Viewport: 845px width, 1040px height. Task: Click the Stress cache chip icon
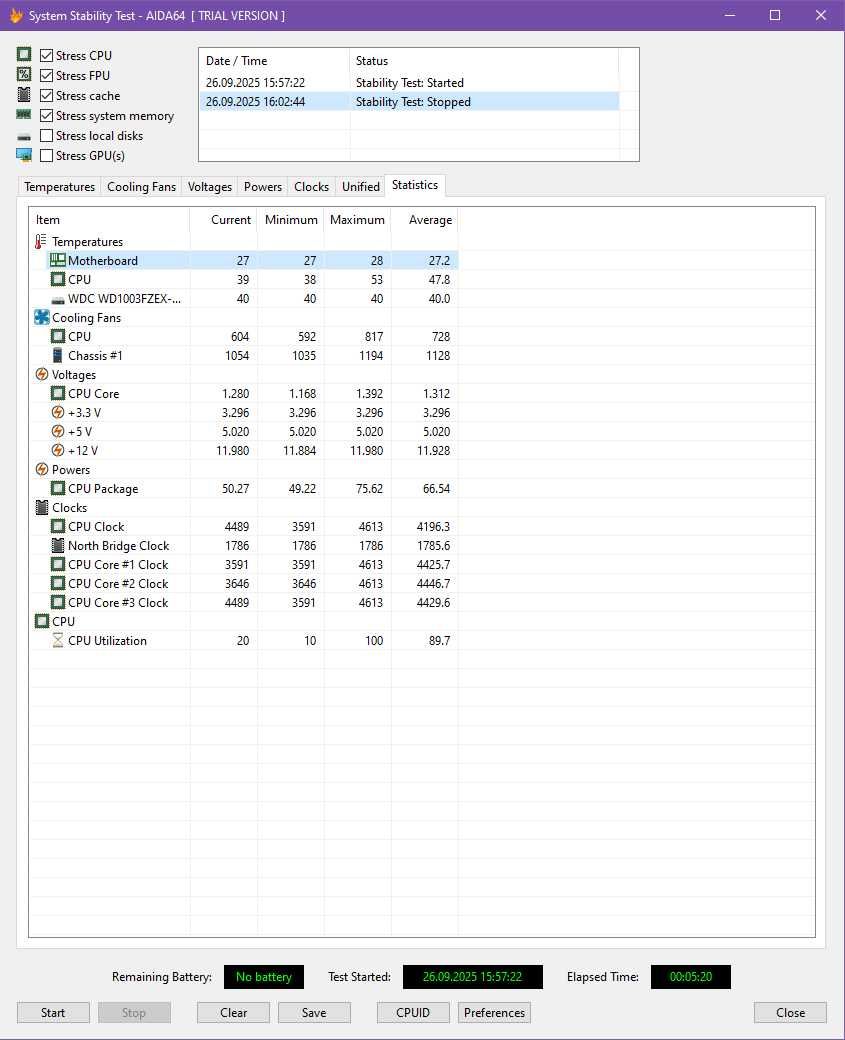(24, 94)
